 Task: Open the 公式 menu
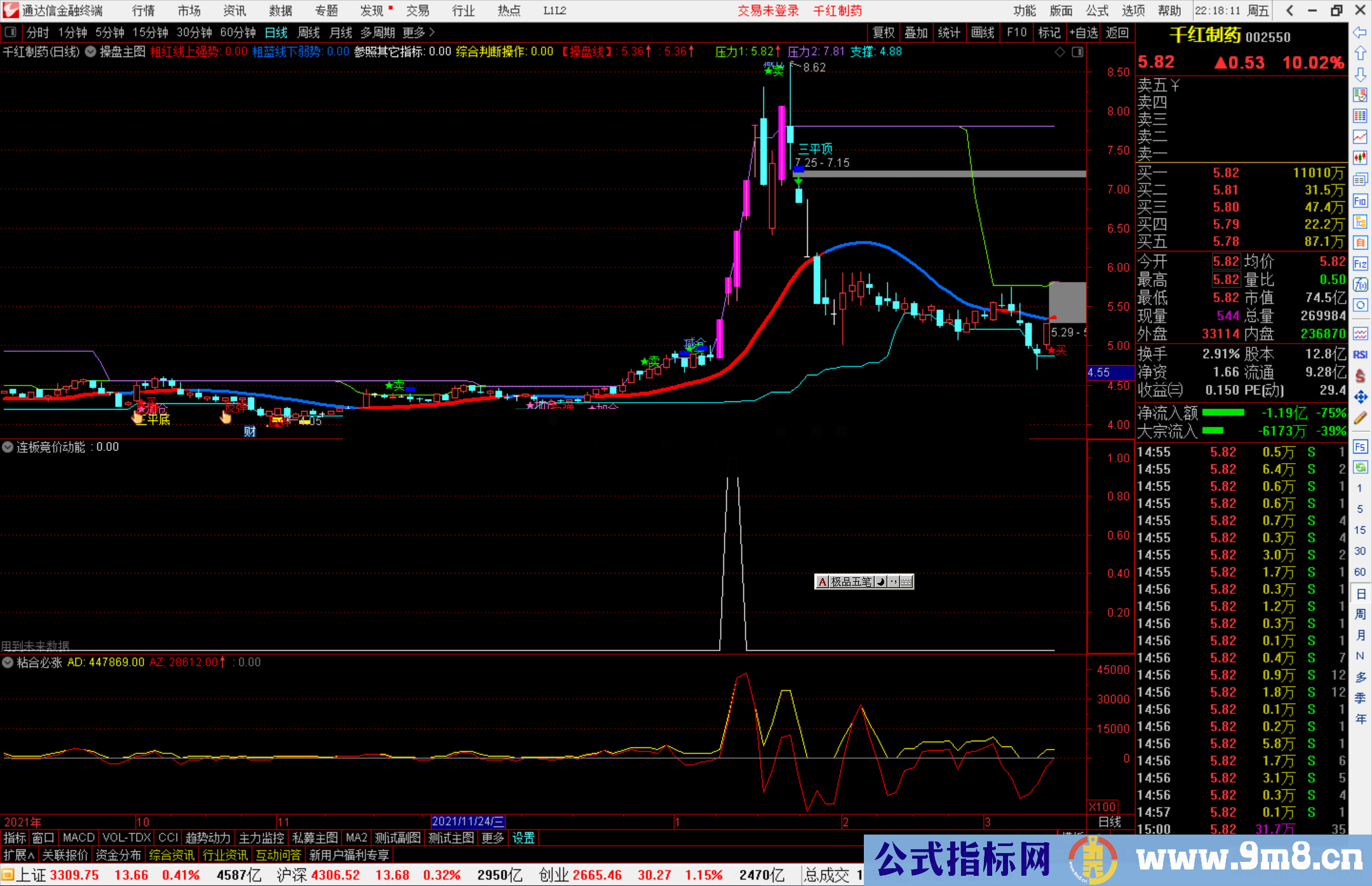tap(1097, 11)
